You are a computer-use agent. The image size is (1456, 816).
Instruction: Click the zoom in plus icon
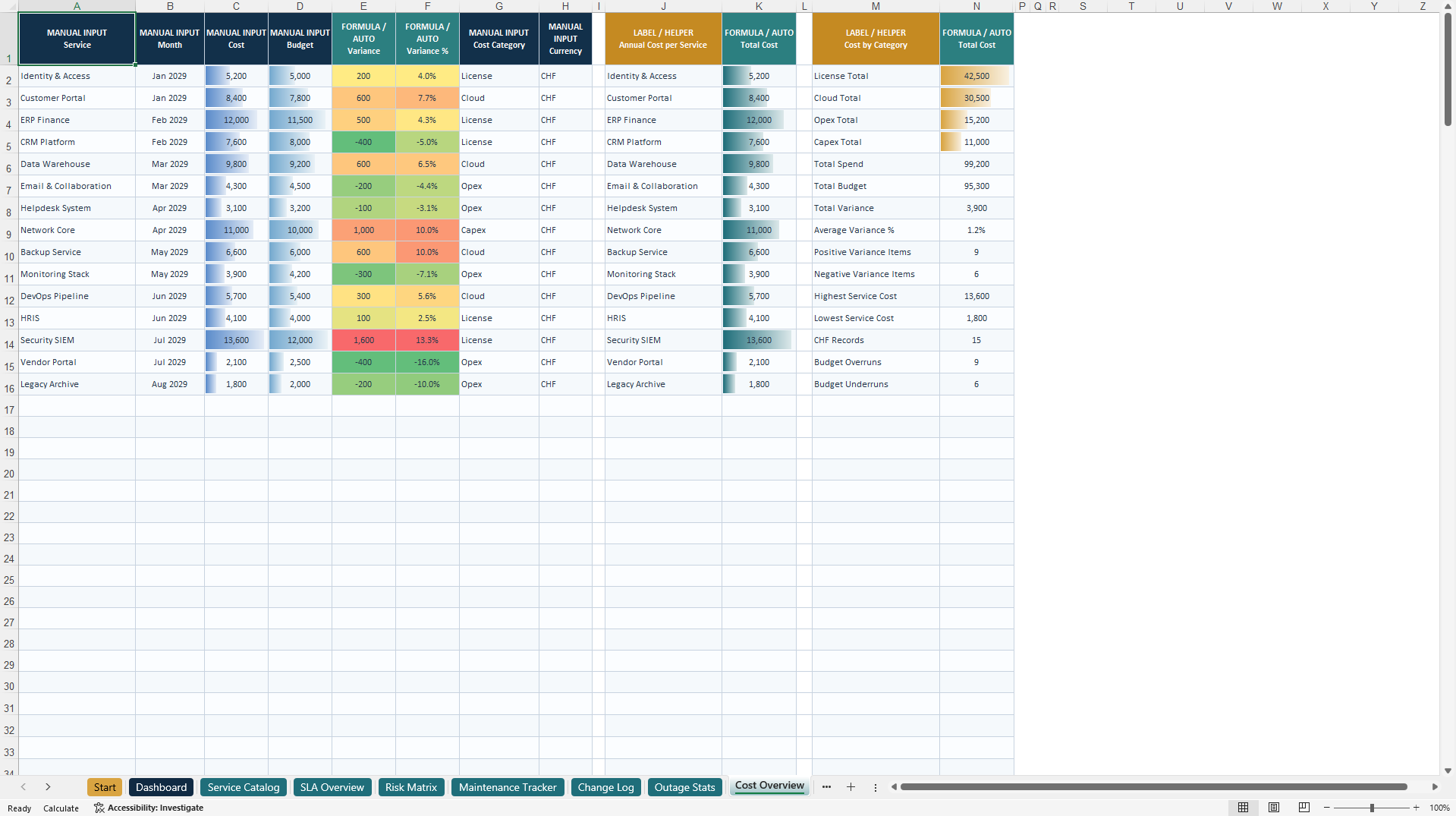1416,808
